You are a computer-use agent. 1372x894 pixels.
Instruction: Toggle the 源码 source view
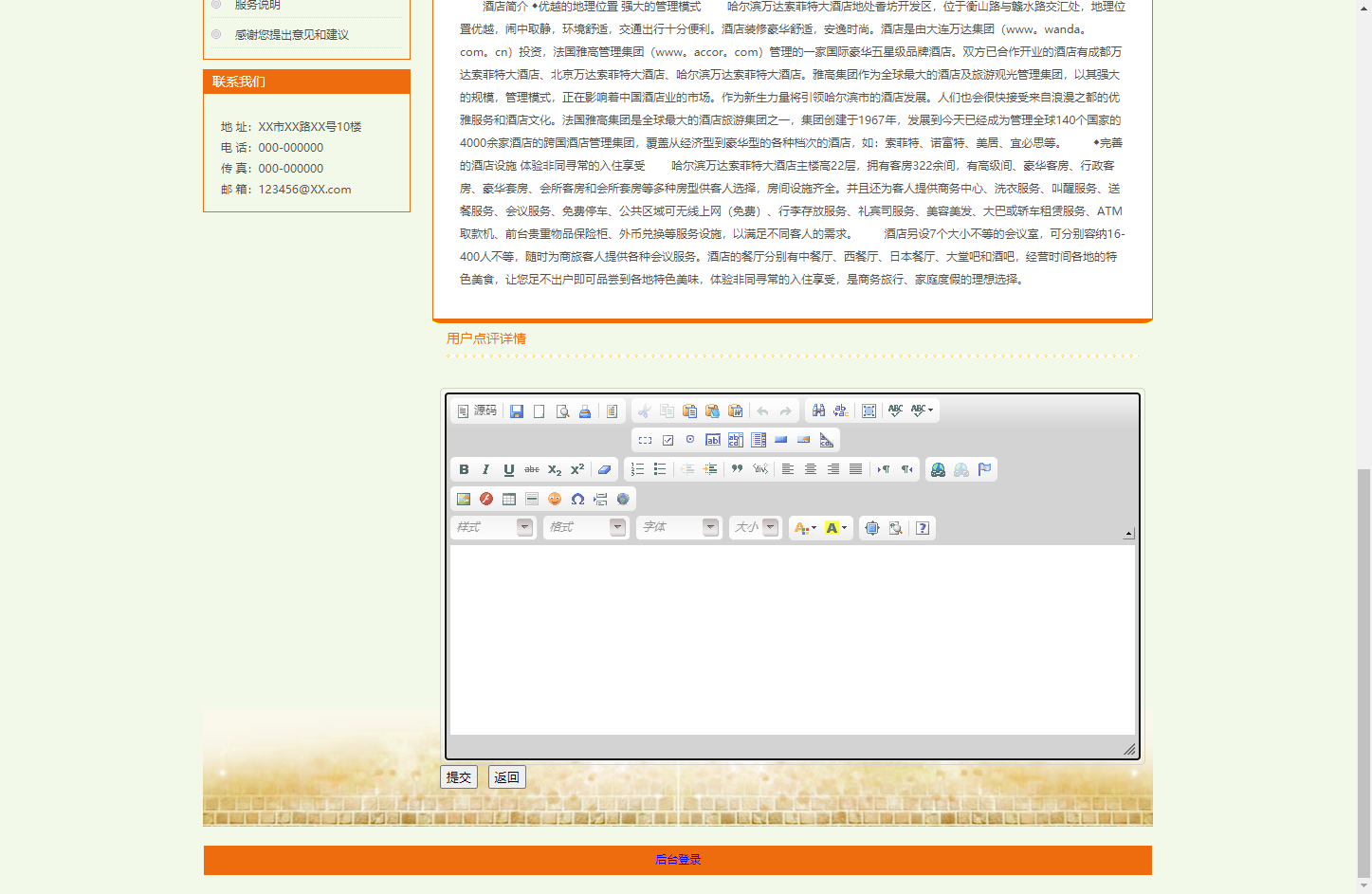click(477, 411)
